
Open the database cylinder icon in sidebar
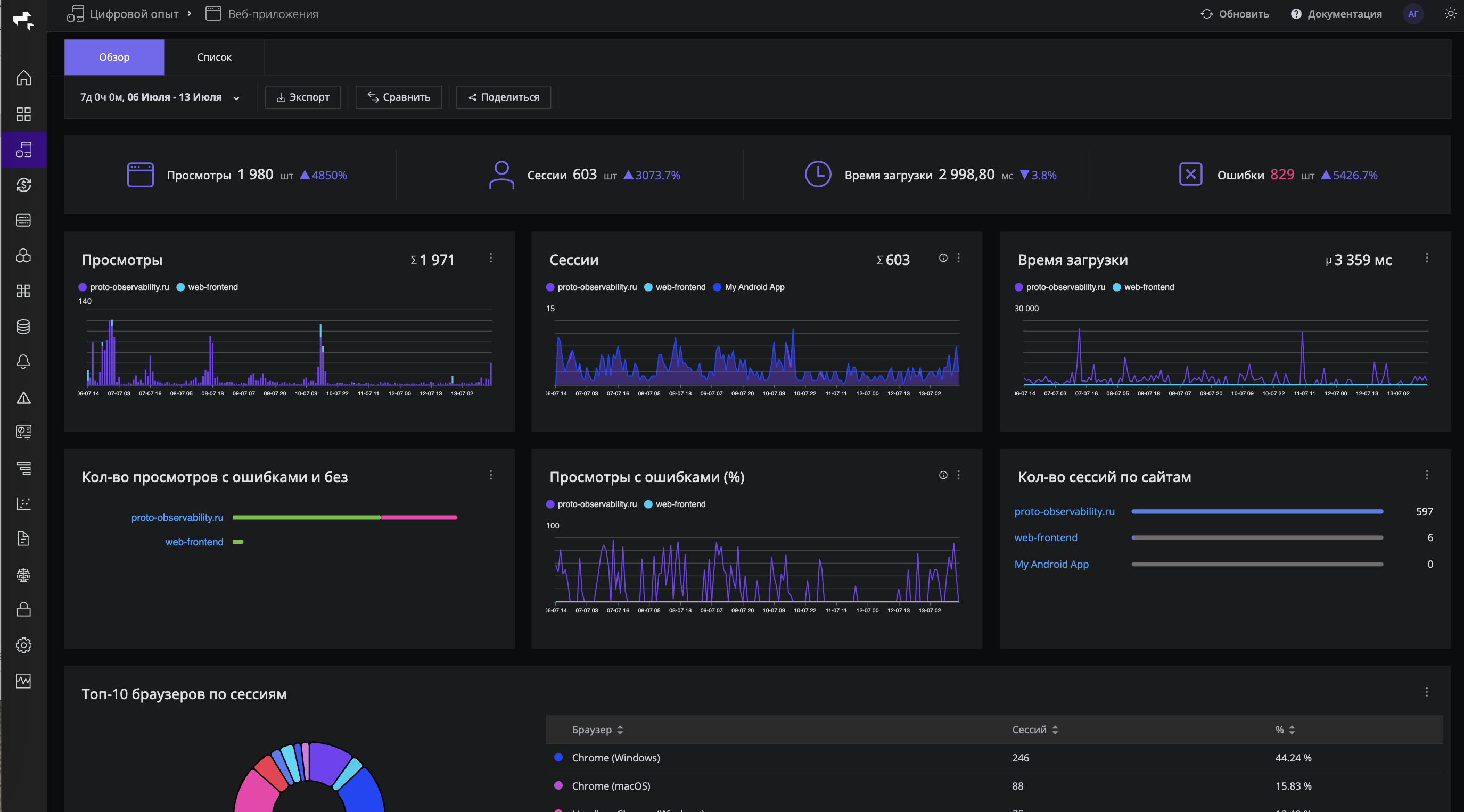click(x=23, y=326)
